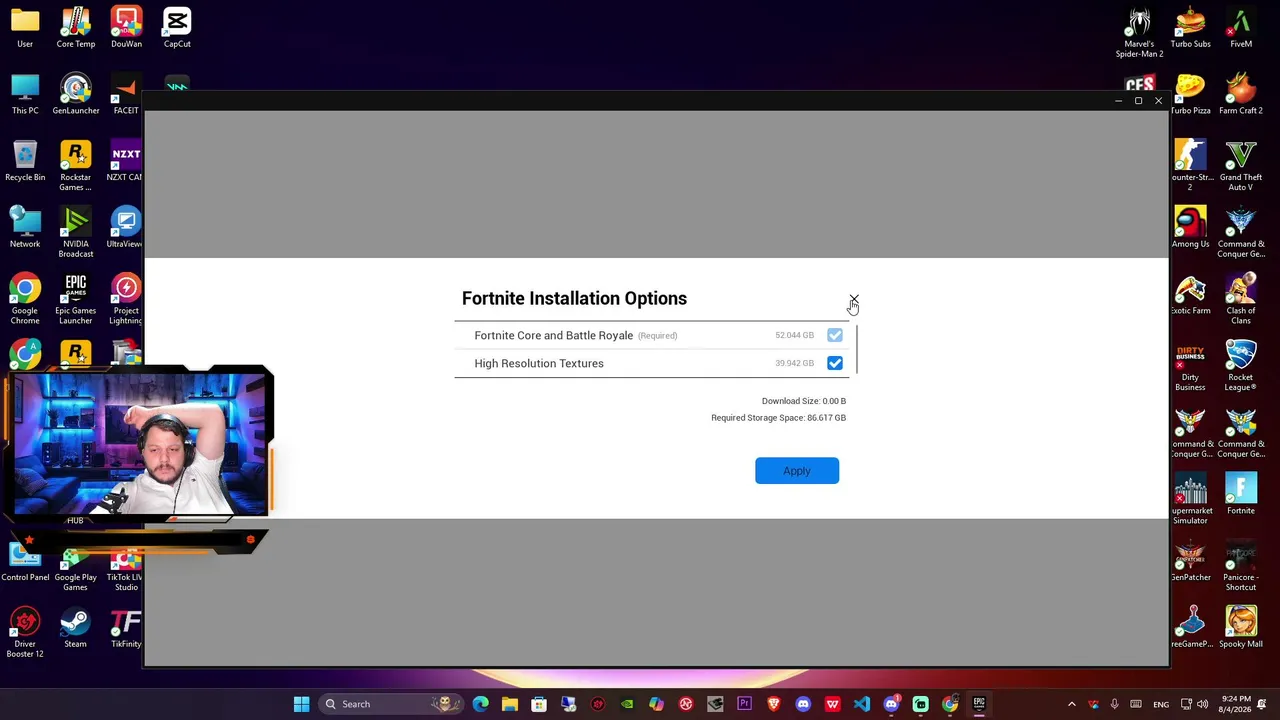Open the clock and date panel
Screen dimensions: 1280x720
[1236, 704]
